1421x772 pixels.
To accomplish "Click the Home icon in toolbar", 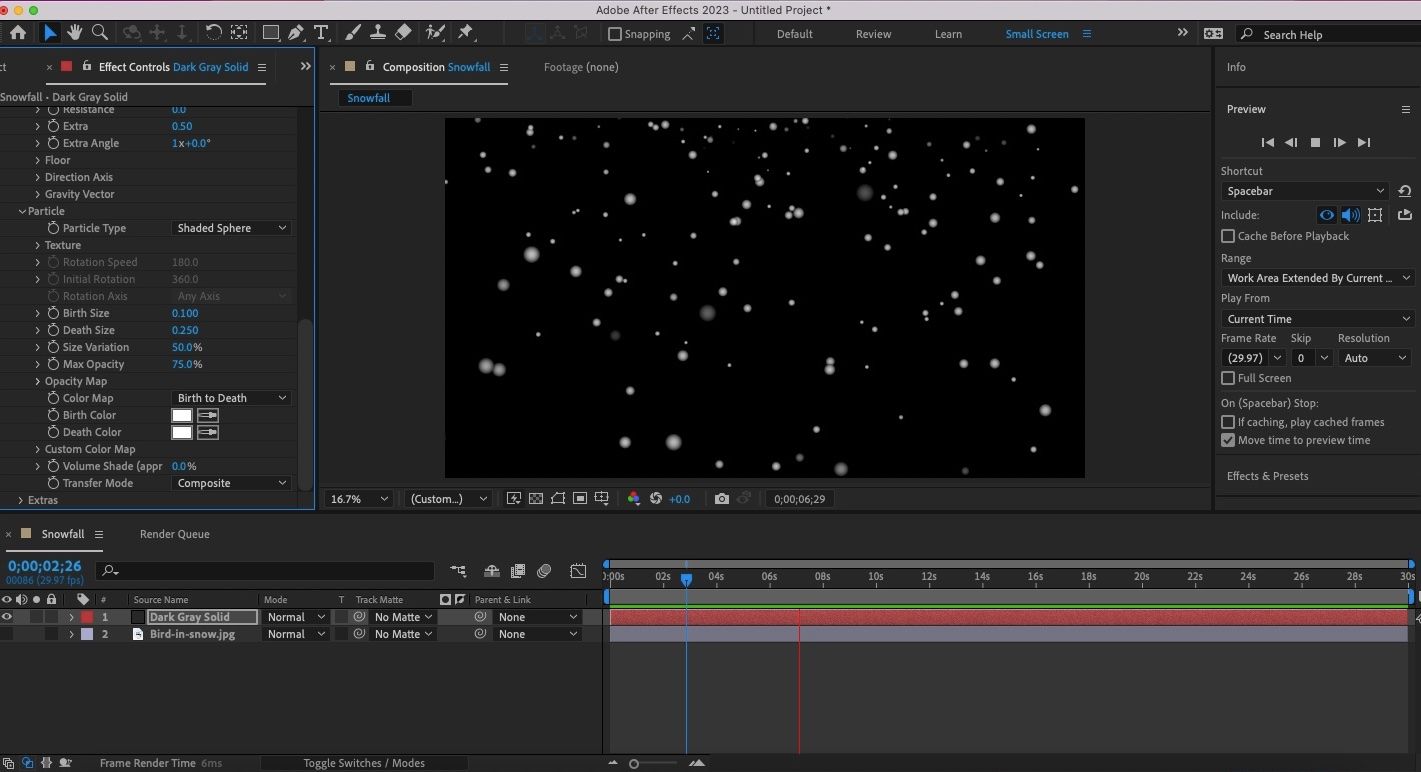I will [x=18, y=33].
